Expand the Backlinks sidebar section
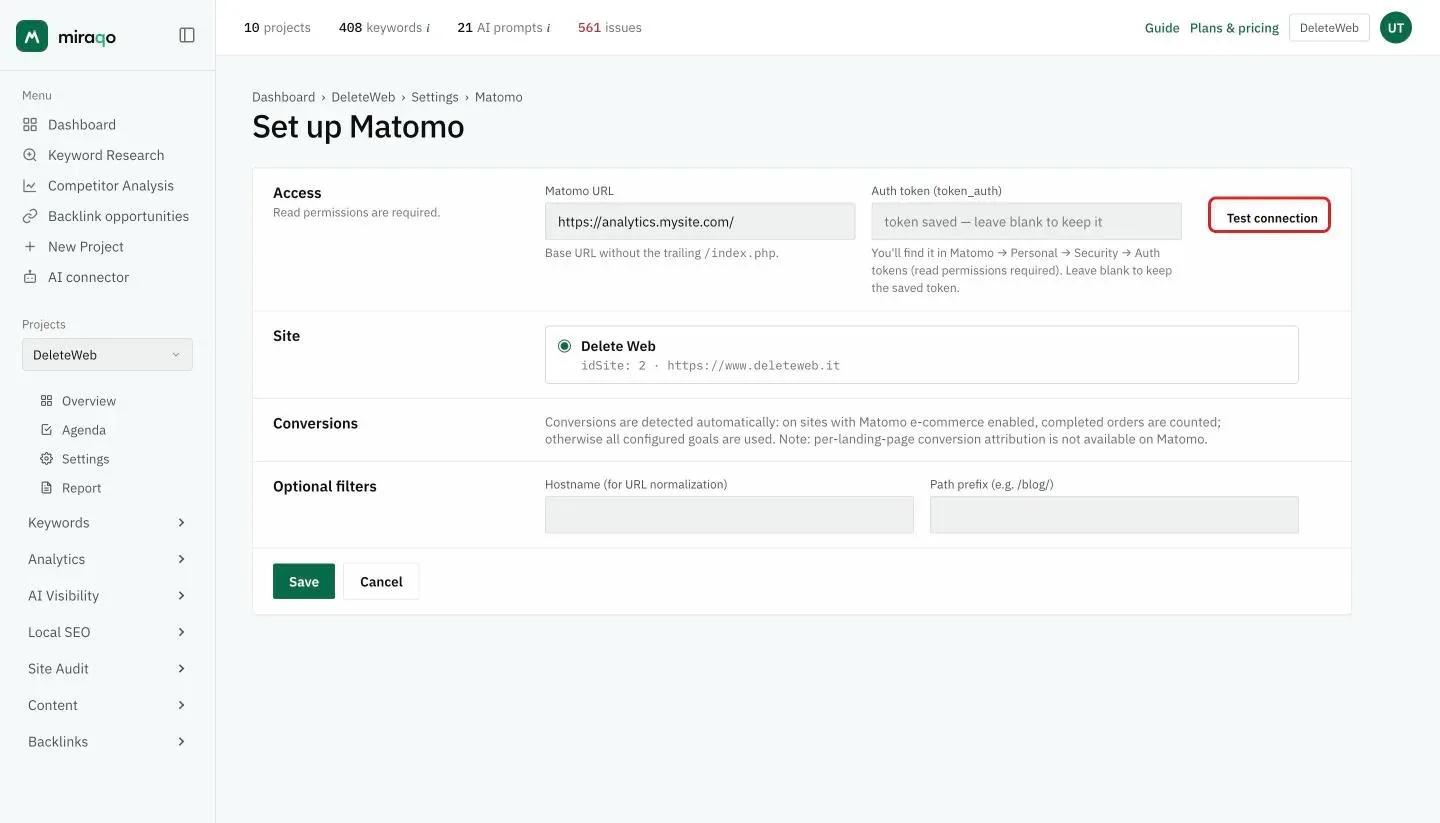 click(x=107, y=742)
